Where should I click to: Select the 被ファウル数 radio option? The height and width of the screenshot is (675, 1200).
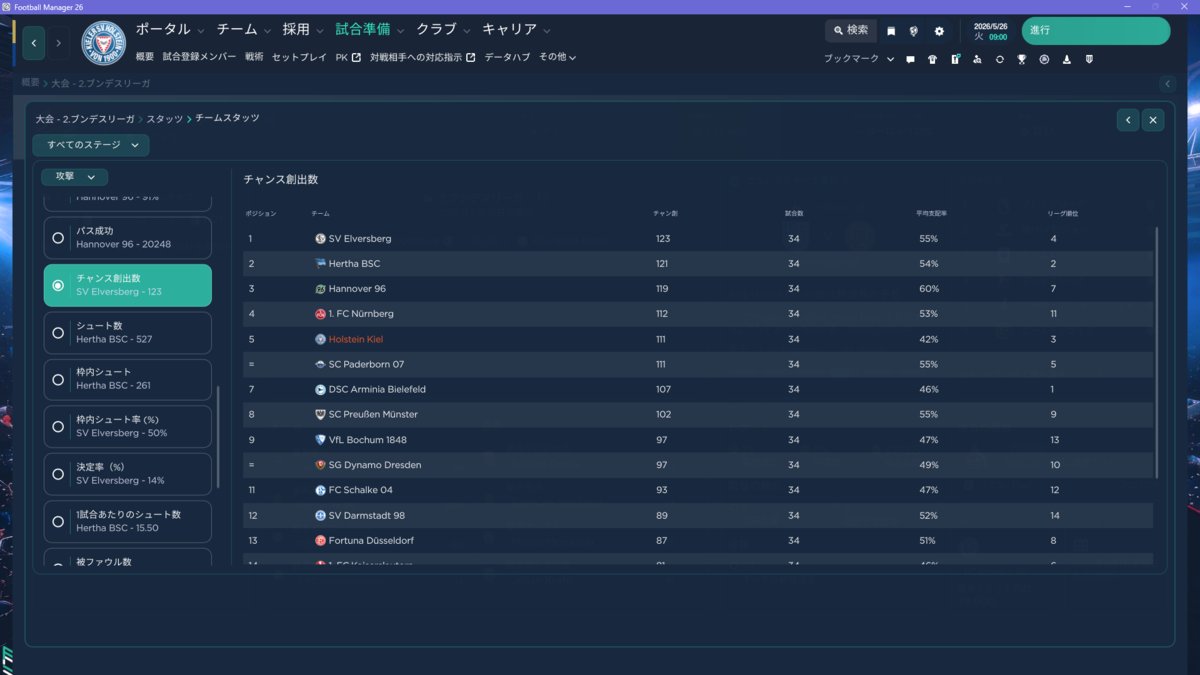pyautogui.click(x=128, y=558)
